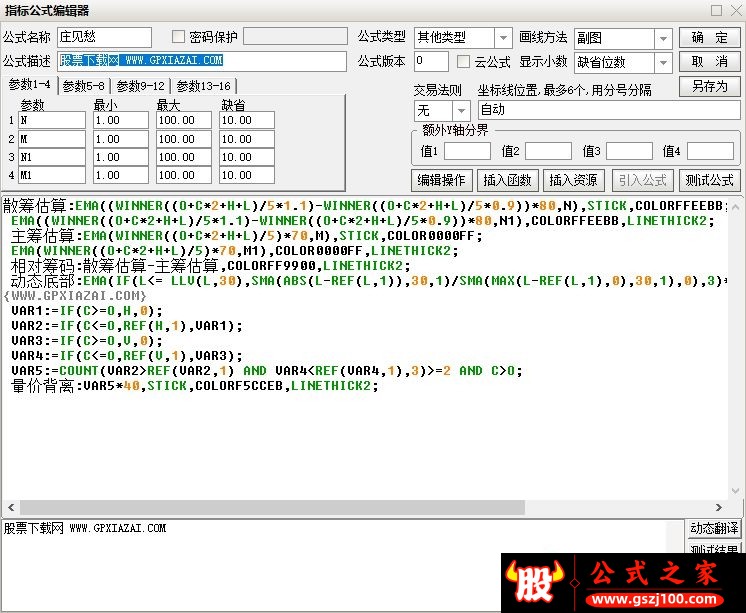Image resolution: width=746 pixels, height=613 pixels.
Task: Click the 插入资源 button
Action: 574,180
